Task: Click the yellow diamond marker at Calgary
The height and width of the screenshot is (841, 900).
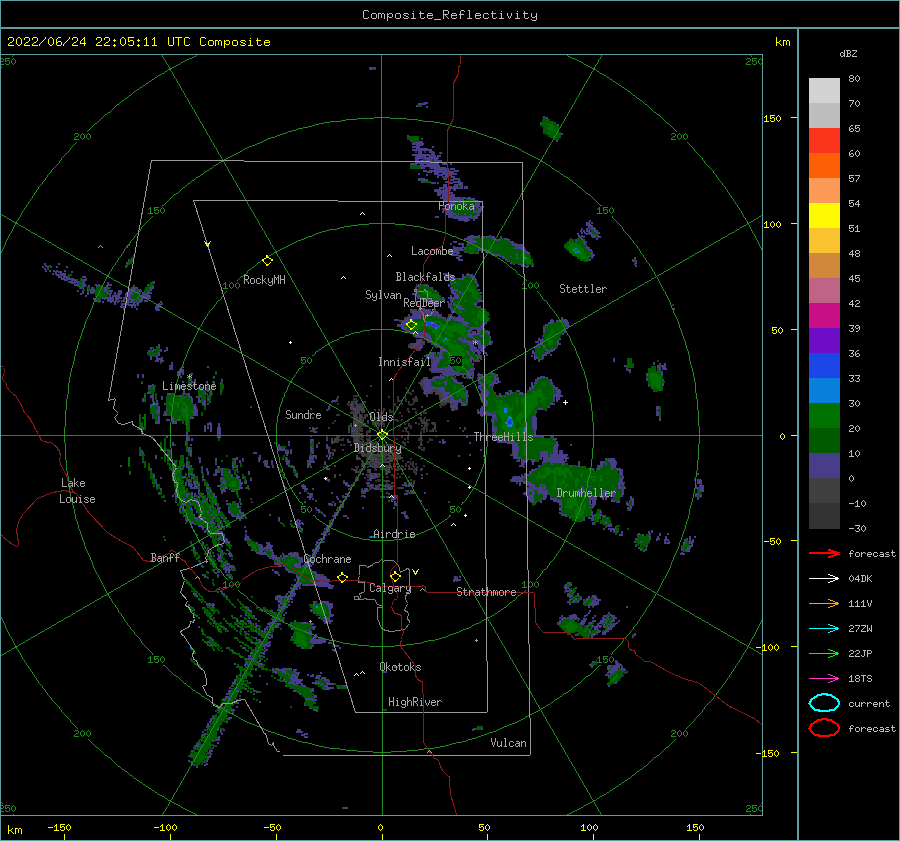Action: [395, 576]
